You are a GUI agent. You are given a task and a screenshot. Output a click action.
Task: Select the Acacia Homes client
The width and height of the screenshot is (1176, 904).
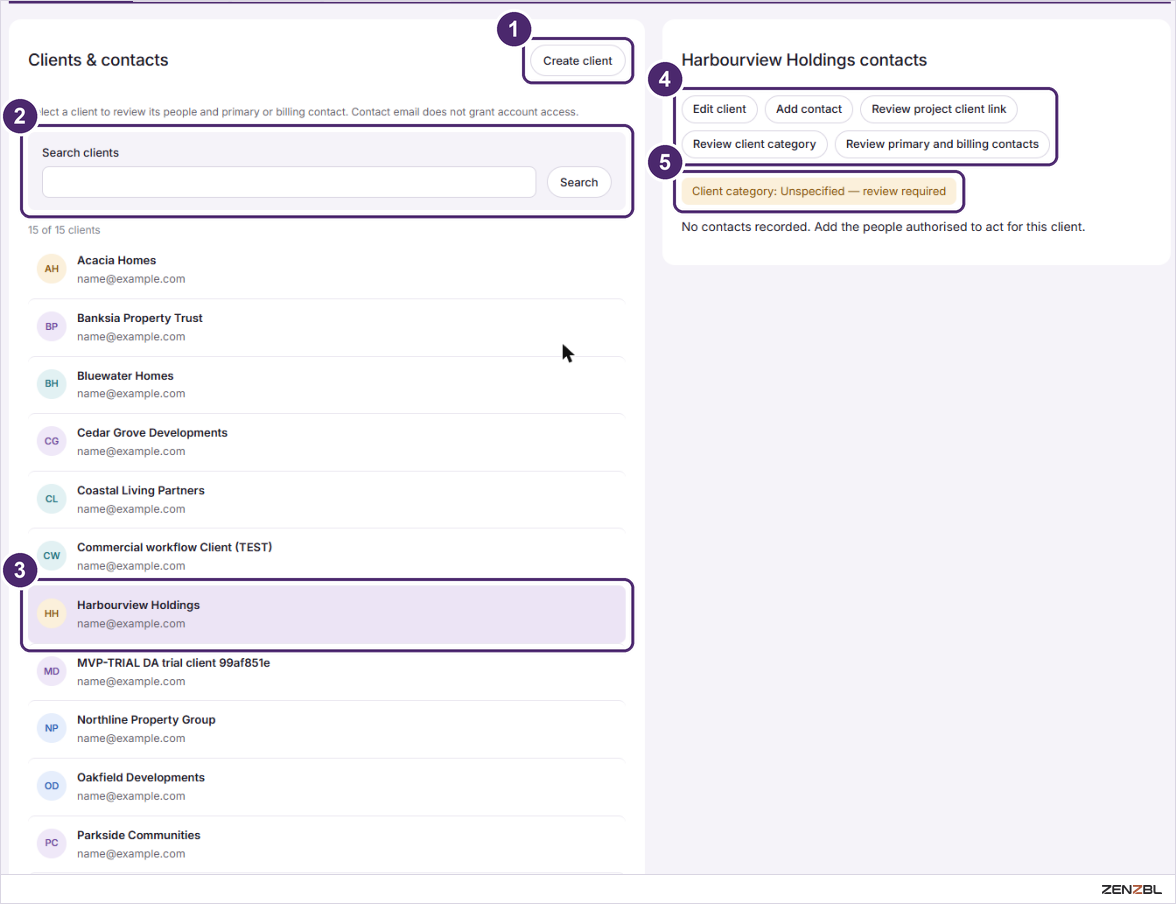326,269
